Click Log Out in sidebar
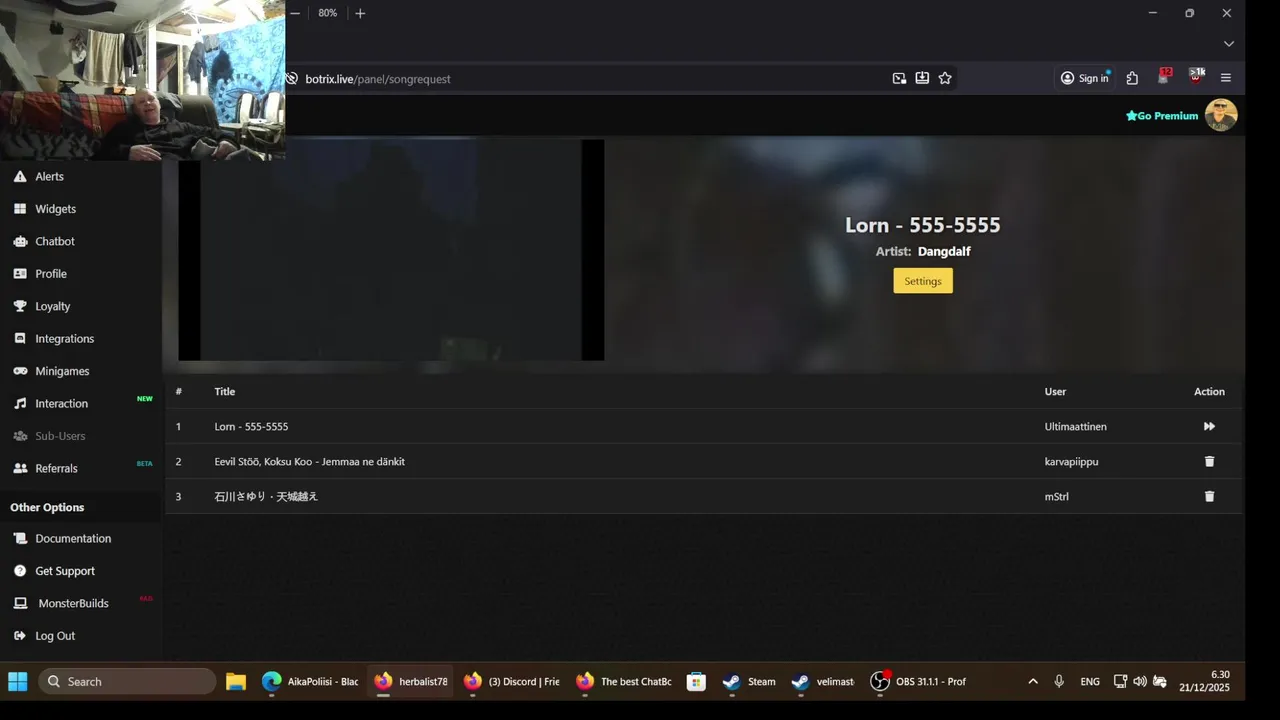This screenshot has width=1280, height=720. [55, 636]
